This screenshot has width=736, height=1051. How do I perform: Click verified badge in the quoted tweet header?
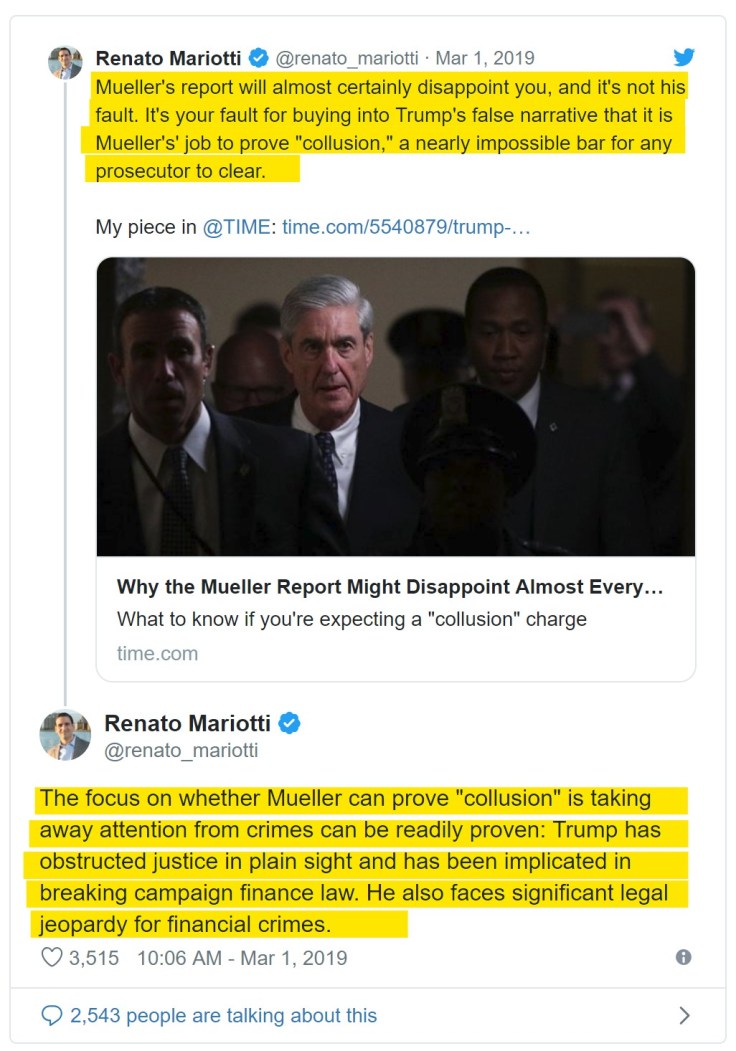(257, 58)
